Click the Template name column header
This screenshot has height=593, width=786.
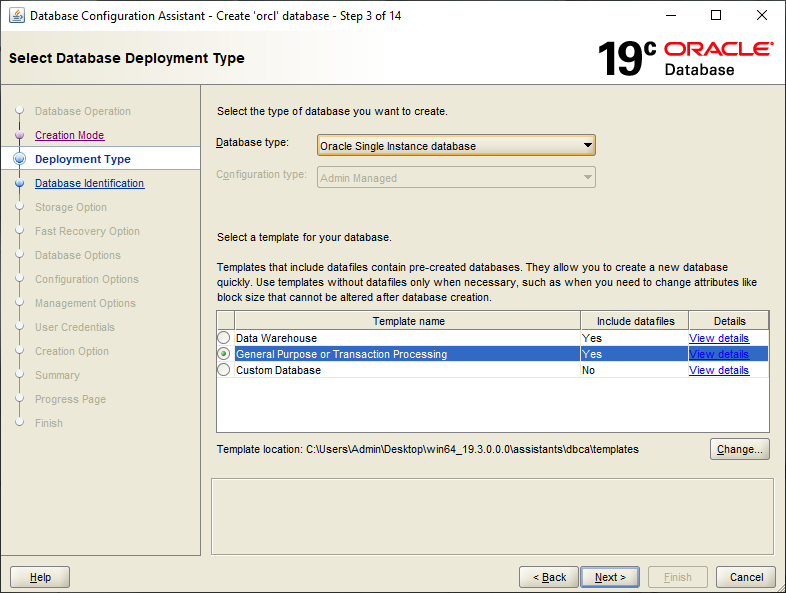coord(408,321)
